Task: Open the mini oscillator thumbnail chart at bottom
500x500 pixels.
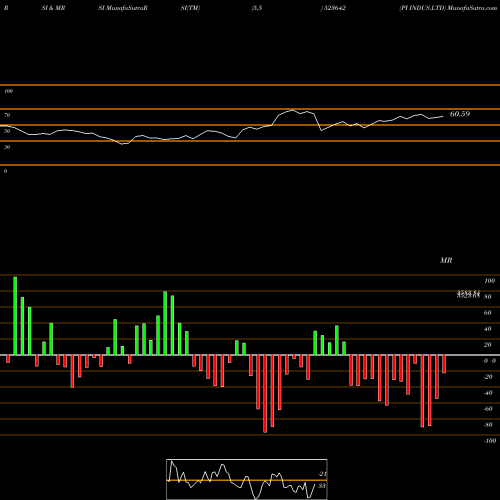Action: coord(247,479)
